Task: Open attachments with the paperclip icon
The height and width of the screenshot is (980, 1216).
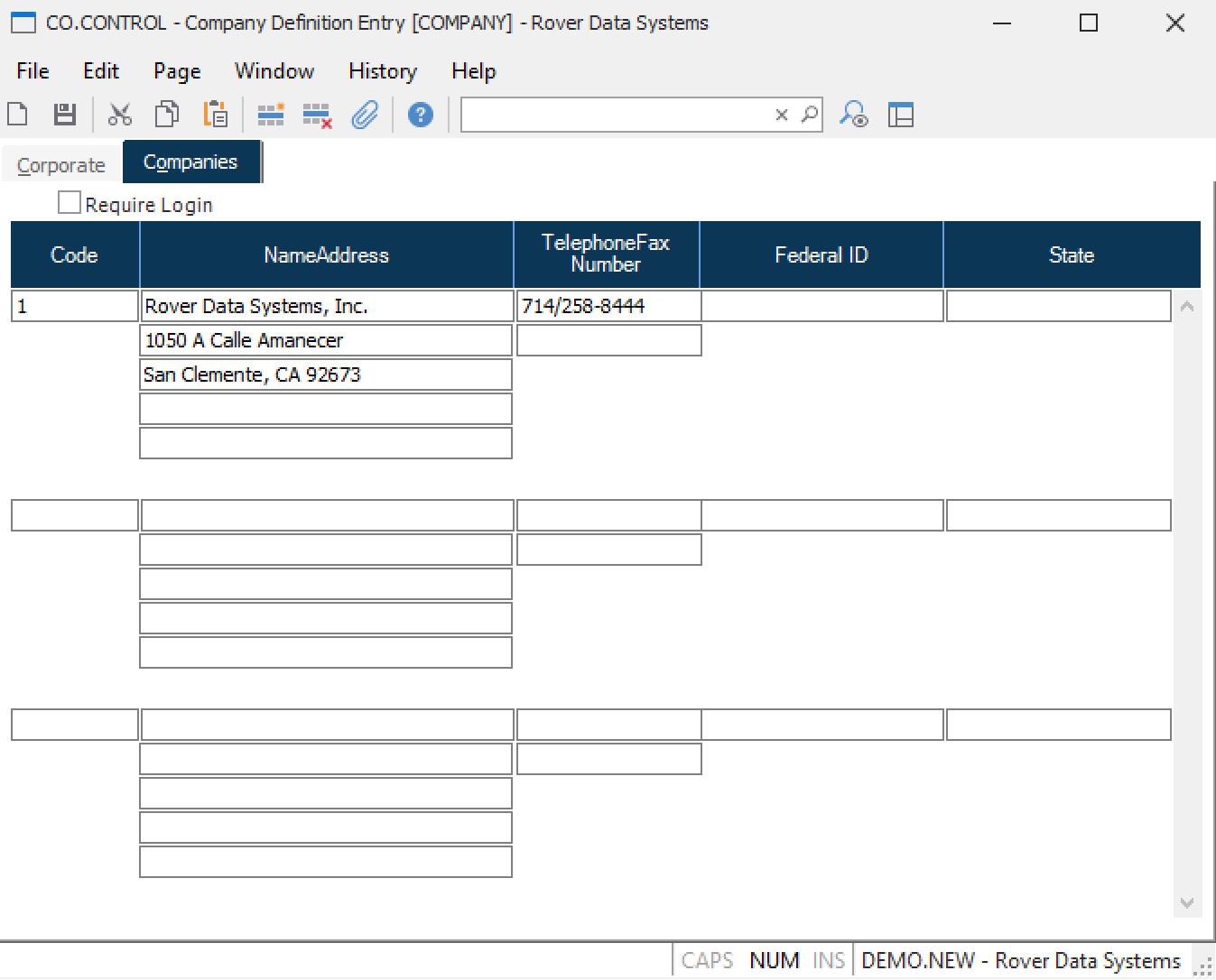Action: [365, 115]
